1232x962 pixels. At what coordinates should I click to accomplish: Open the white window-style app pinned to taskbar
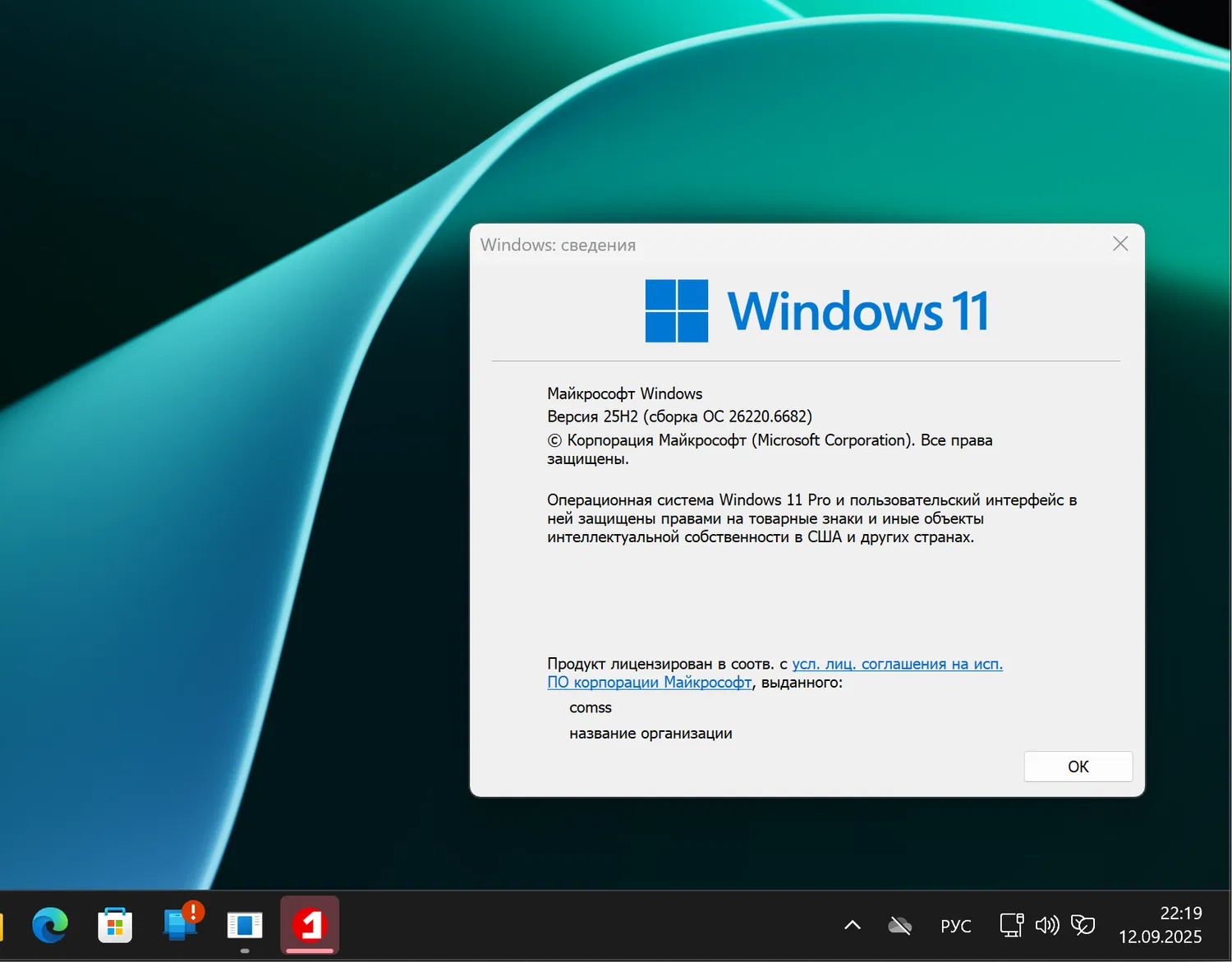[245, 925]
